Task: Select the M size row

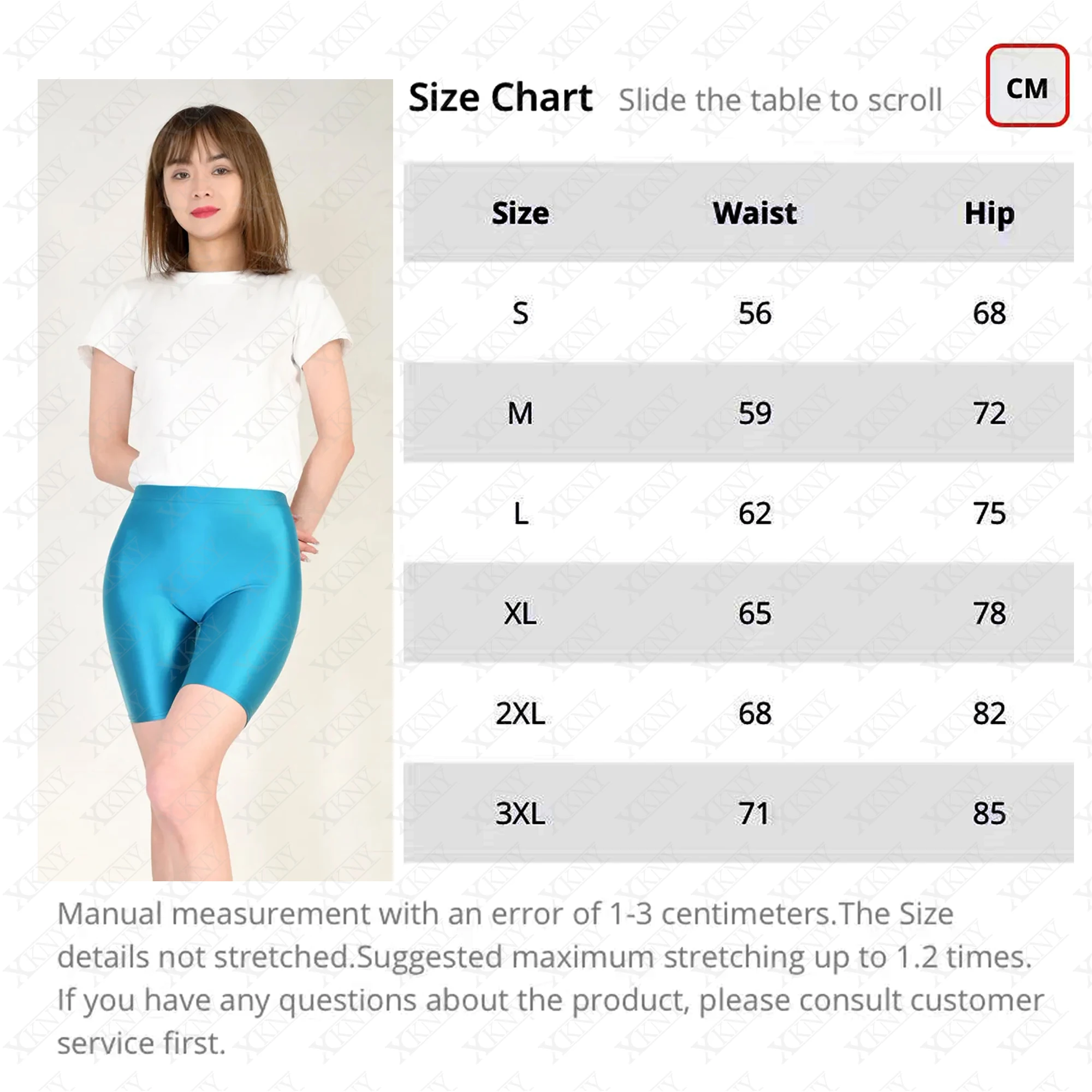Action: tap(739, 413)
